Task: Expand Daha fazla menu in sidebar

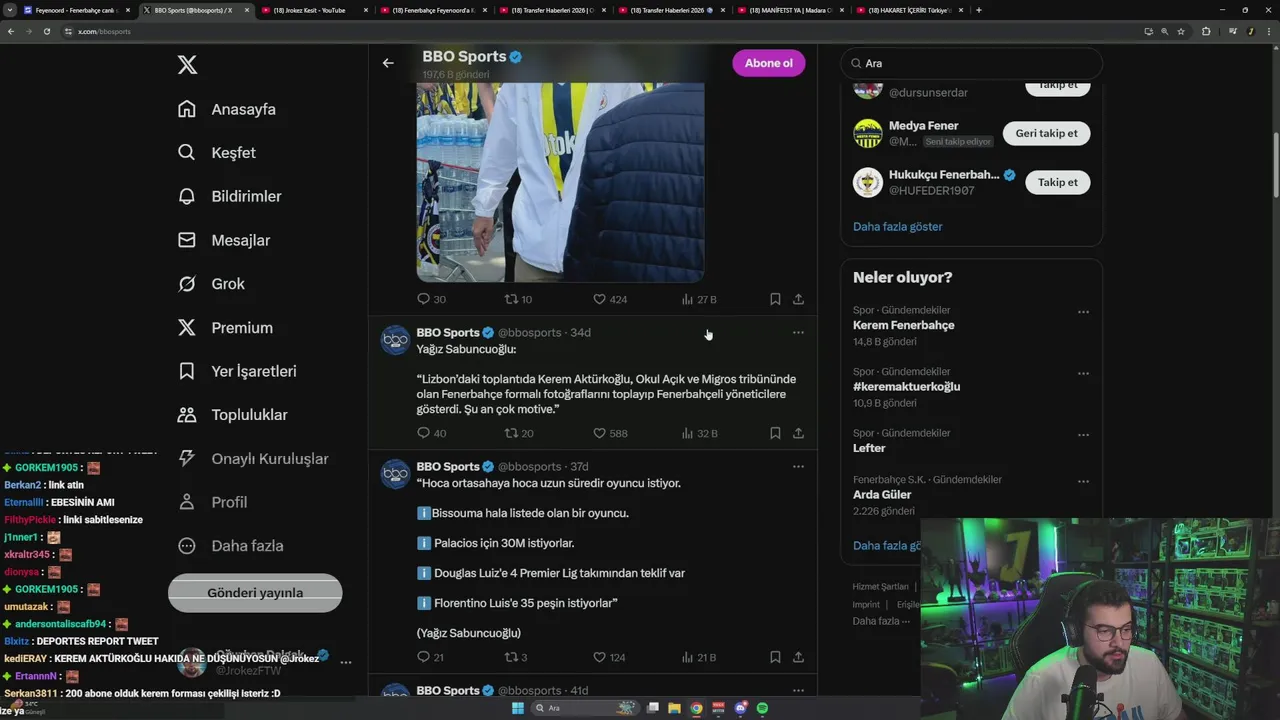Action: click(230, 546)
